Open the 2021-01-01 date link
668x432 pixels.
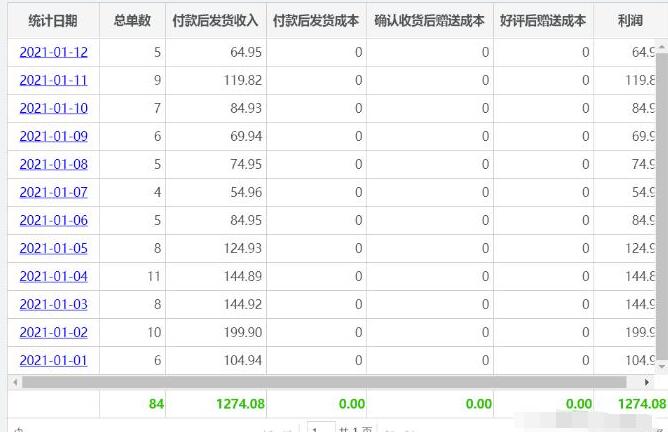[x=53, y=360]
